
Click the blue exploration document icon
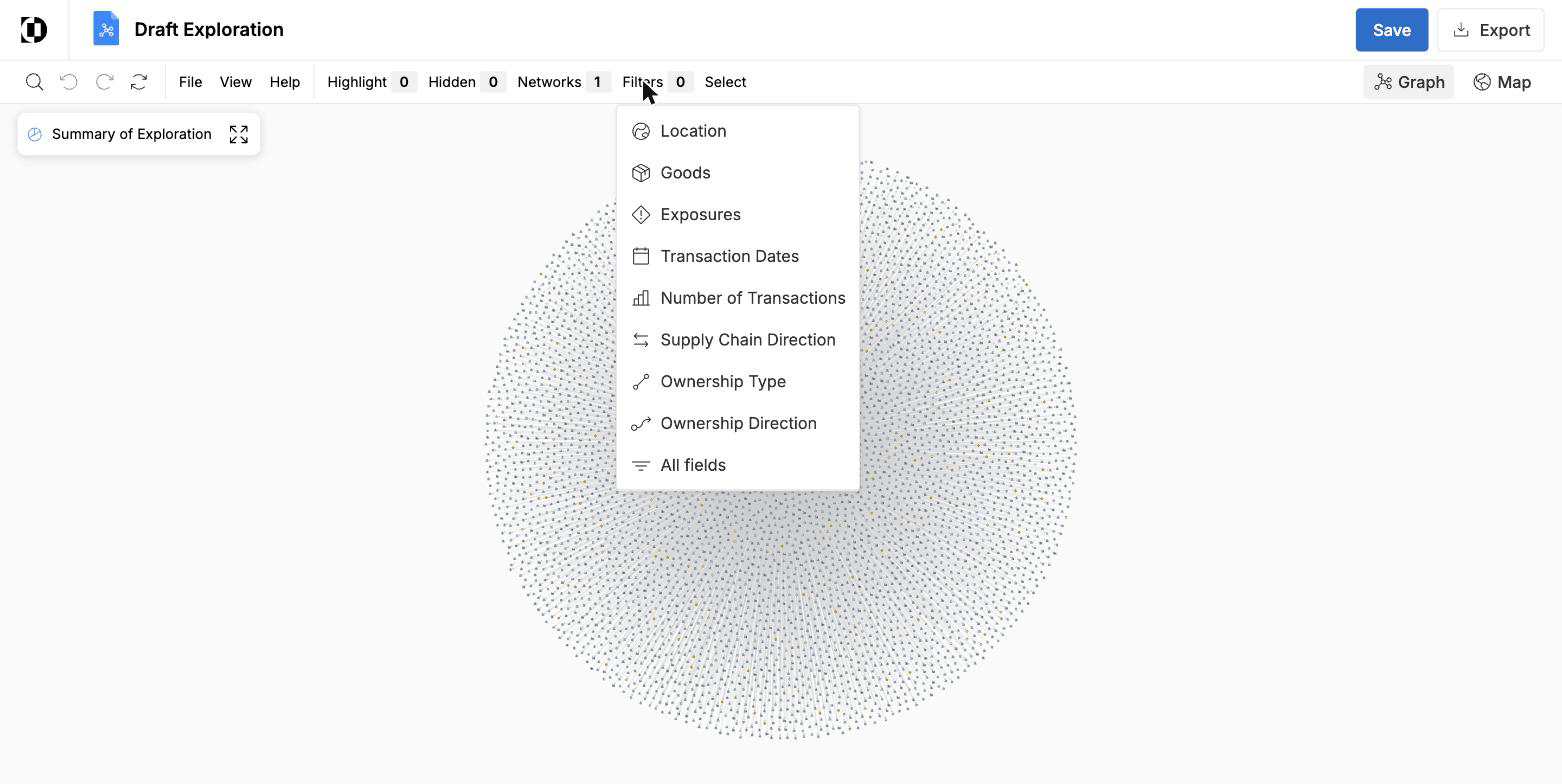(x=106, y=29)
